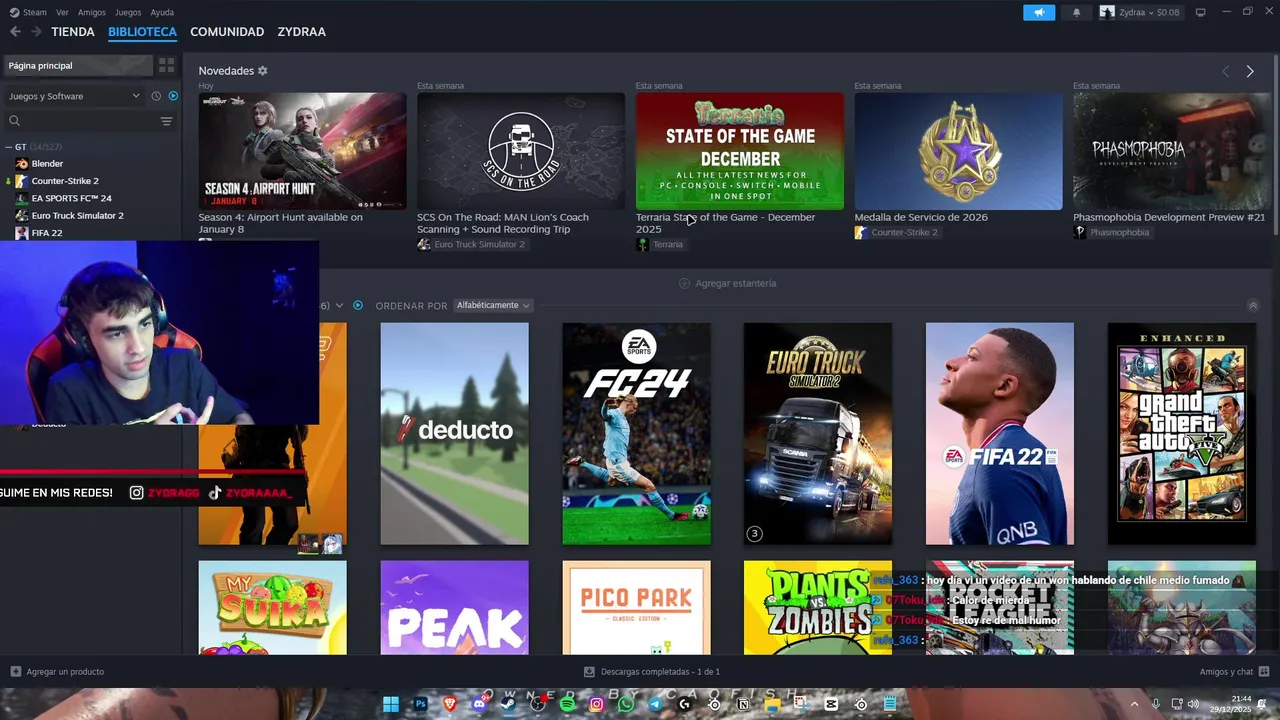Go back with the left navigation arrow

(x=15, y=32)
